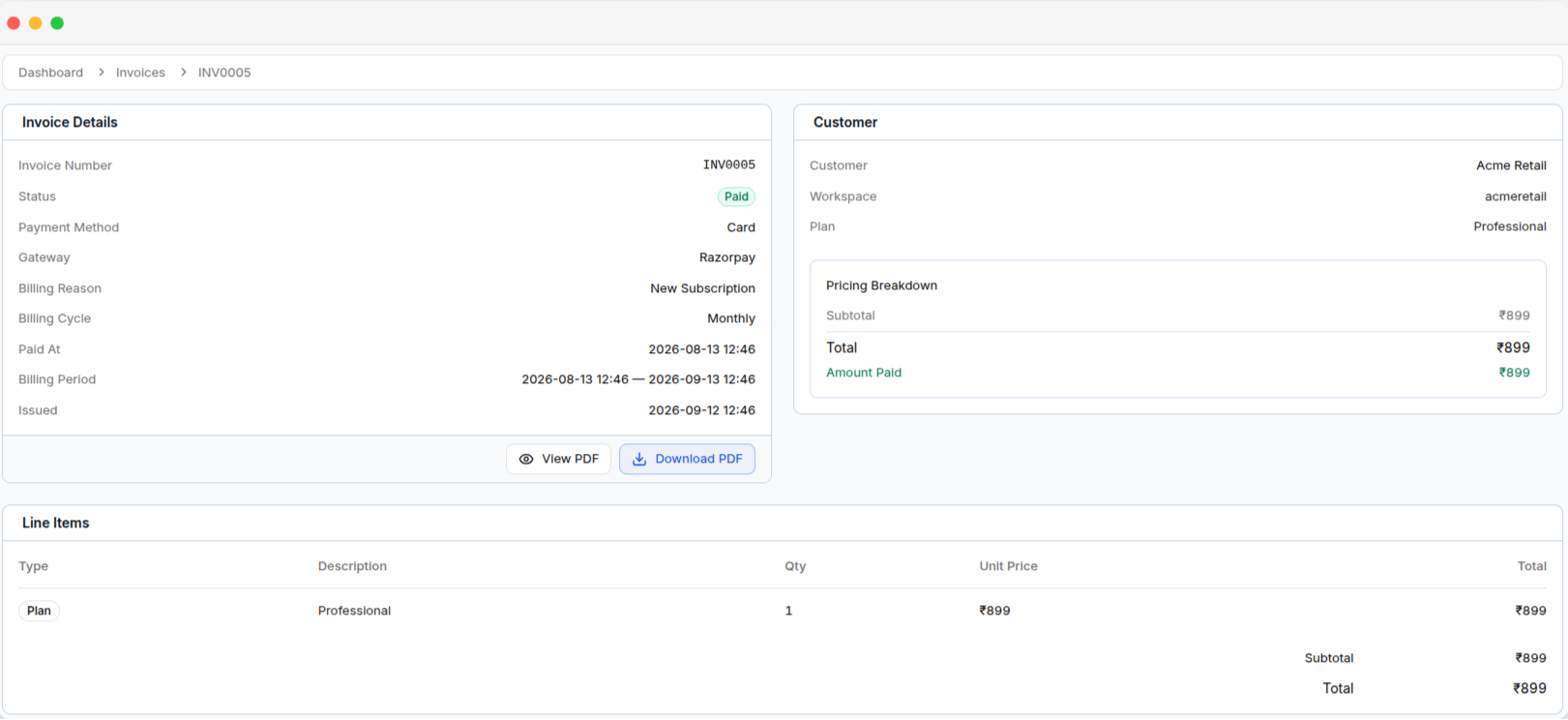This screenshot has width=1568, height=720.
Task: Click chevron between Invoices and INV0005 breadcrumb
Action: (x=183, y=73)
